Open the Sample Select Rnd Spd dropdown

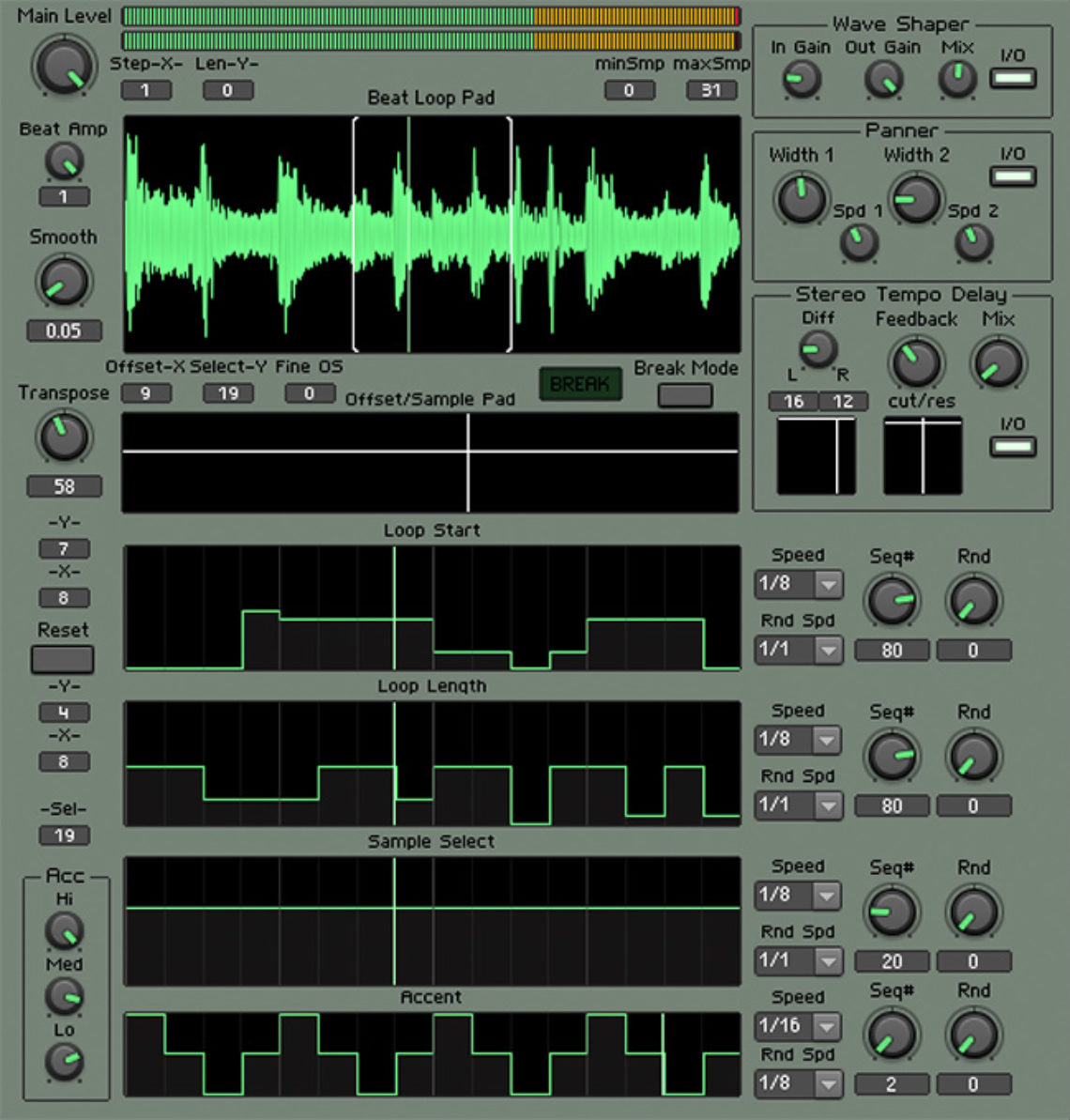click(x=800, y=960)
